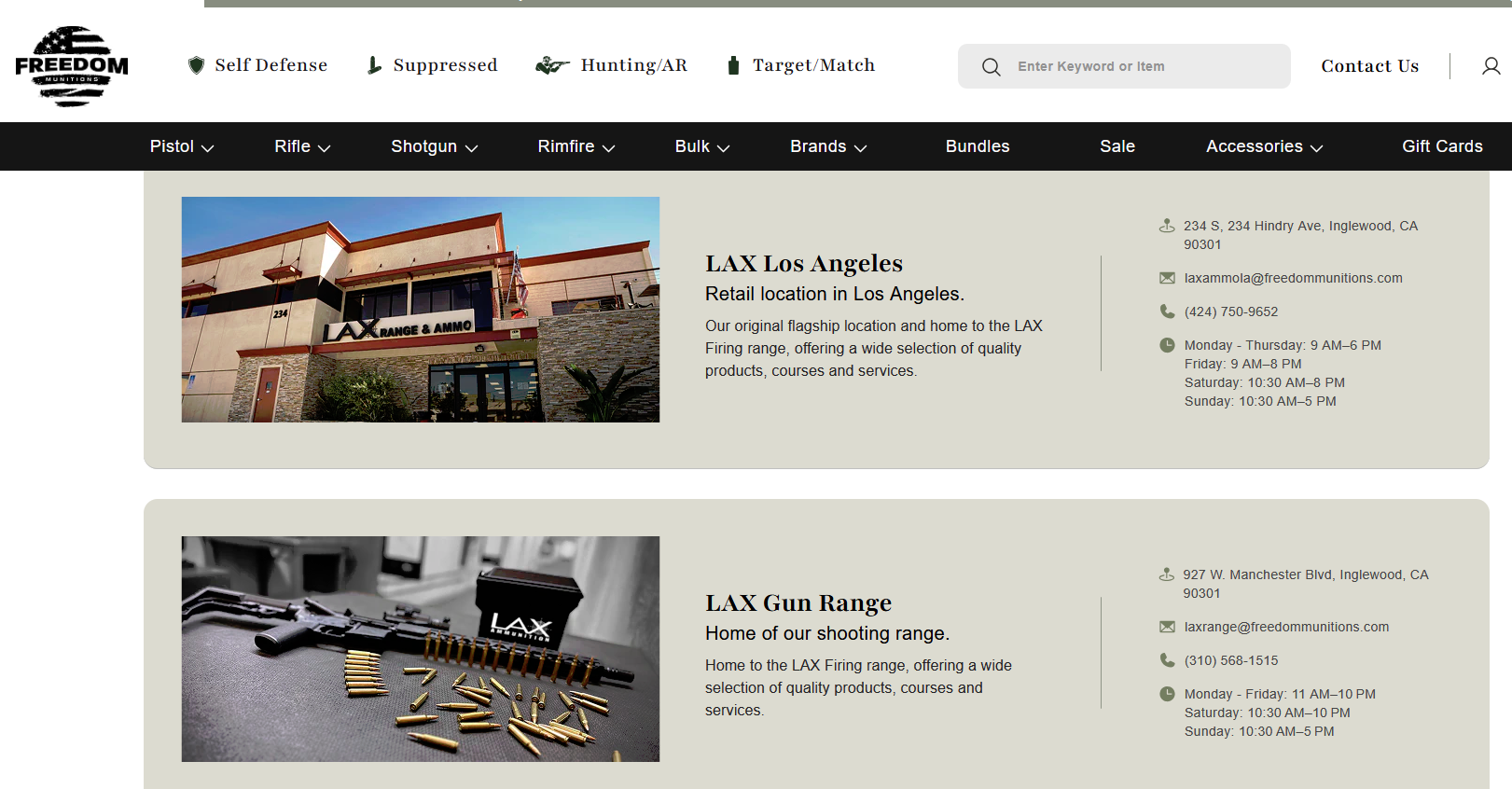
Task: Open the user account icon
Action: [x=1491, y=66]
